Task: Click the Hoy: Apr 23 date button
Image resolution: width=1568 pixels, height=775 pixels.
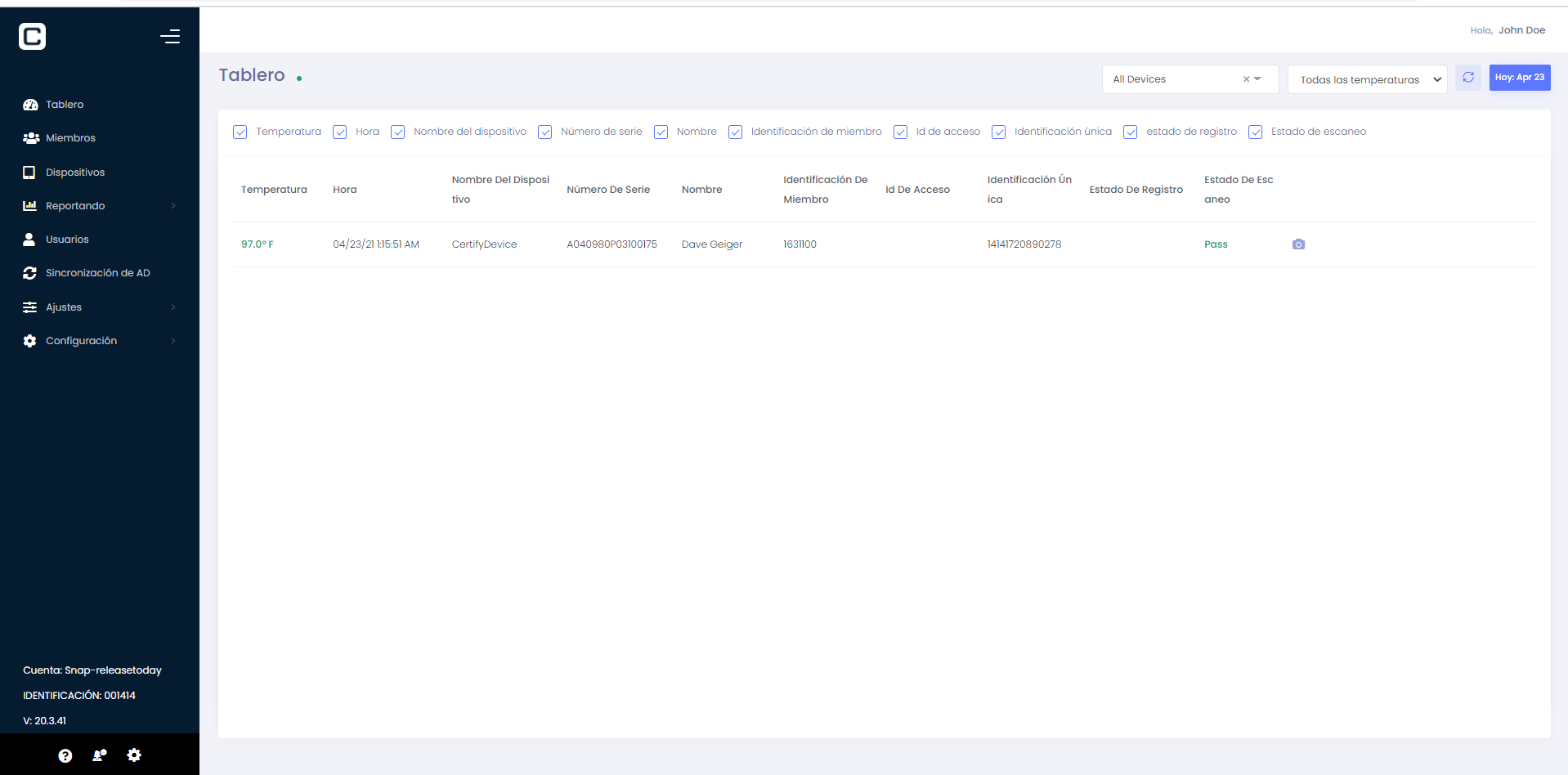Action: 1520,78
